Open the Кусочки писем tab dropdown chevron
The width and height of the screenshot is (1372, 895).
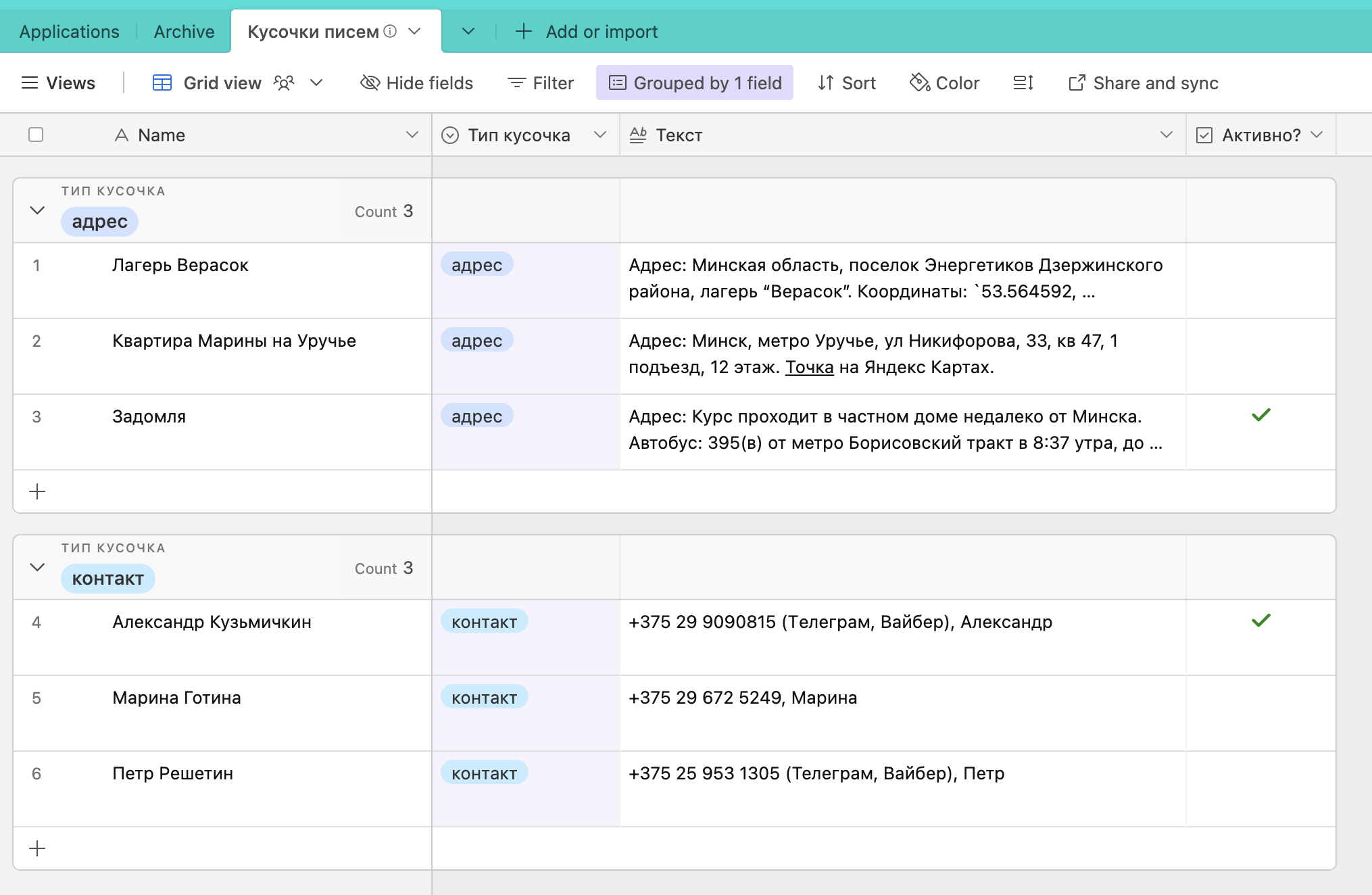(x=415, y=31)
